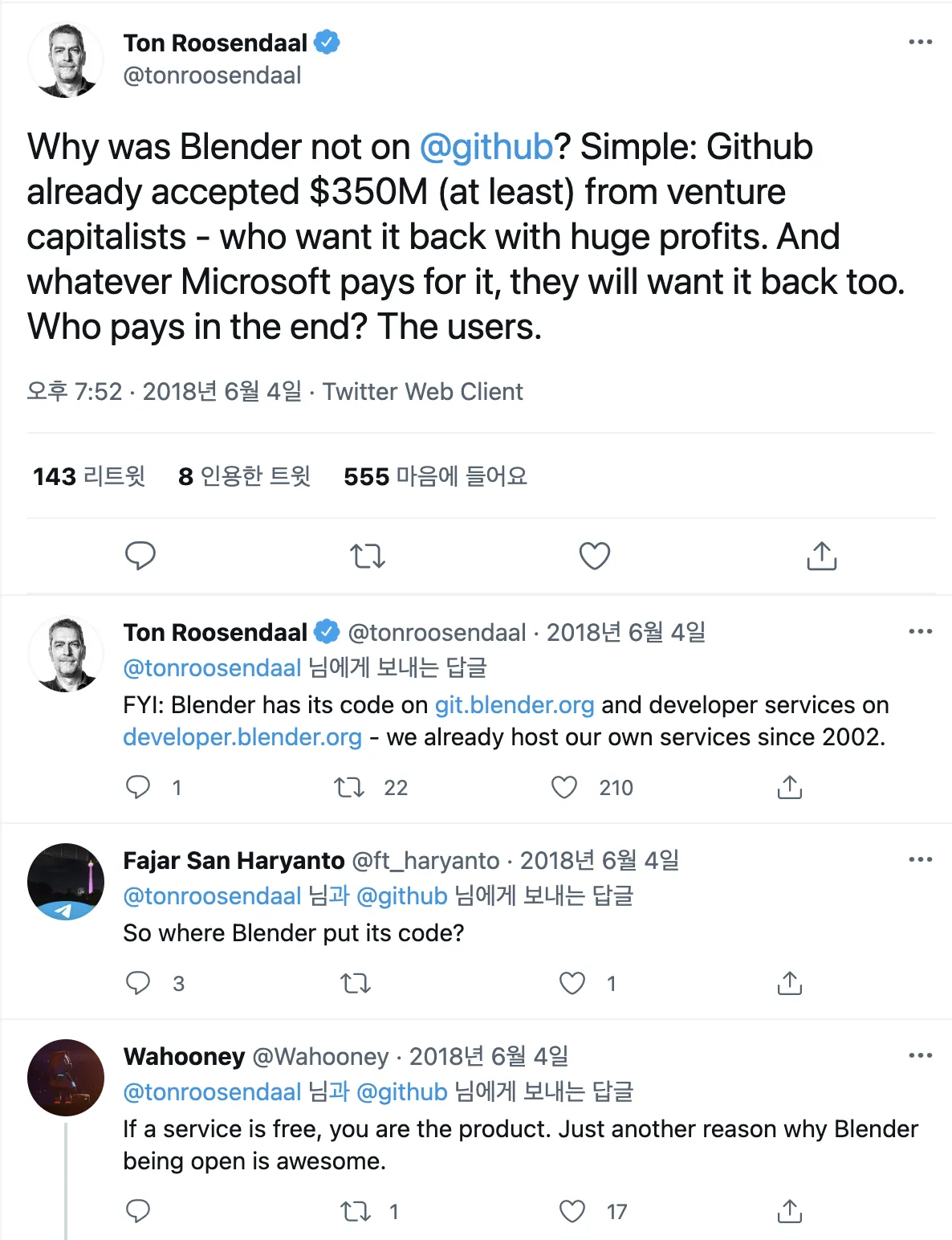Reply to Fajar San Haryanto's question
This screenshot has width=952, height=1240.
[138, 983]
